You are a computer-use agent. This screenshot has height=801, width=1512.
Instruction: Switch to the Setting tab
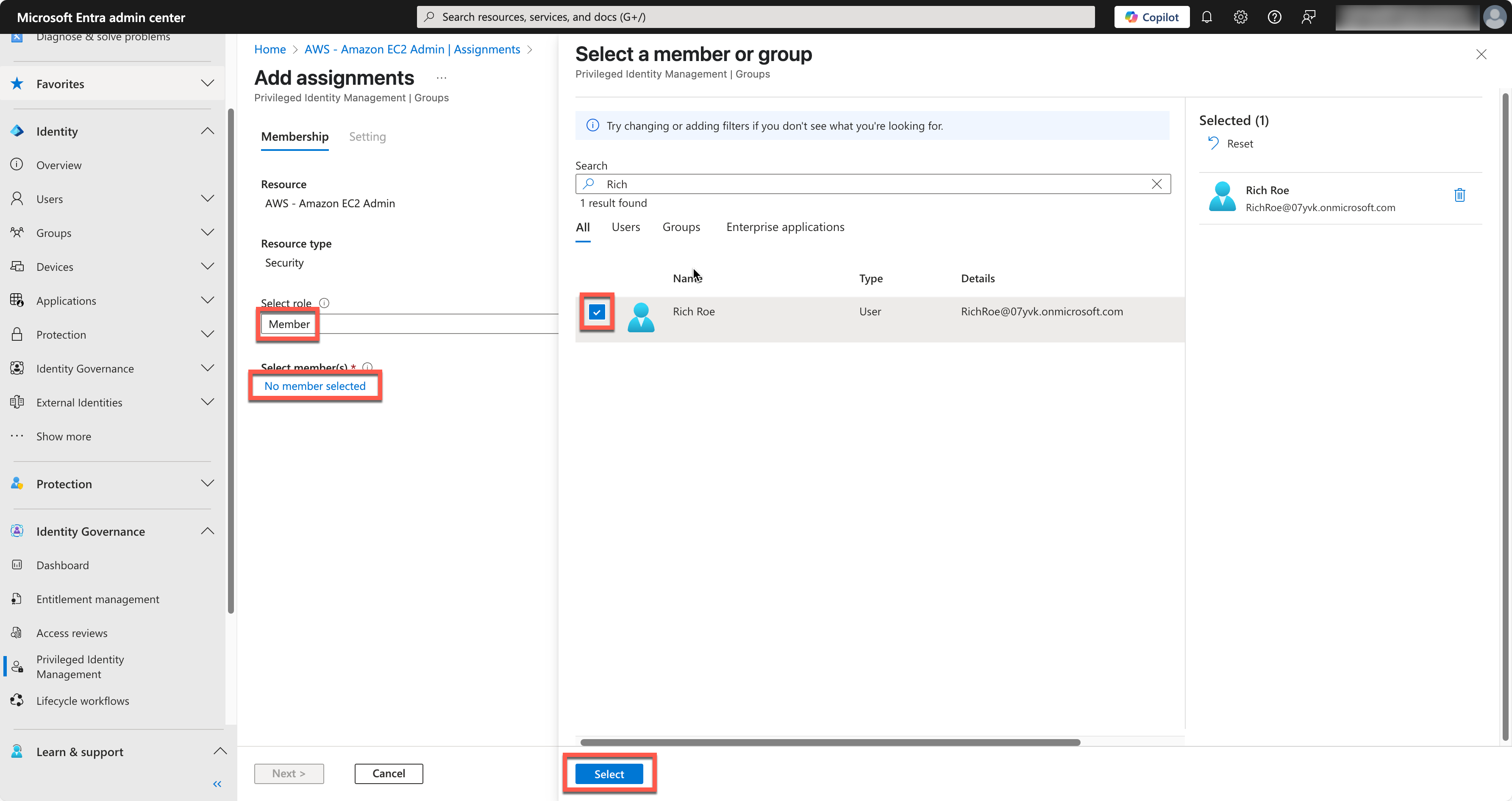point(367,136)
